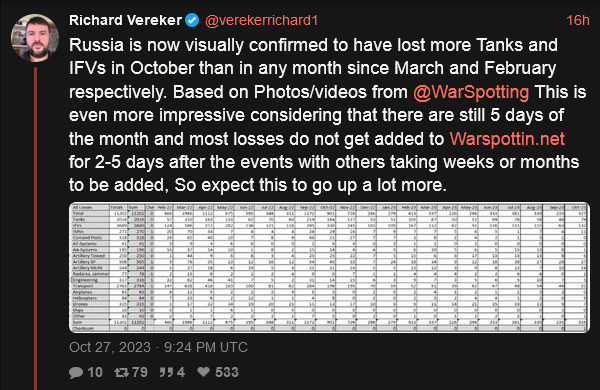Open the @WarSpotting mention
This screenshot has width=600, height=390.
471,92
